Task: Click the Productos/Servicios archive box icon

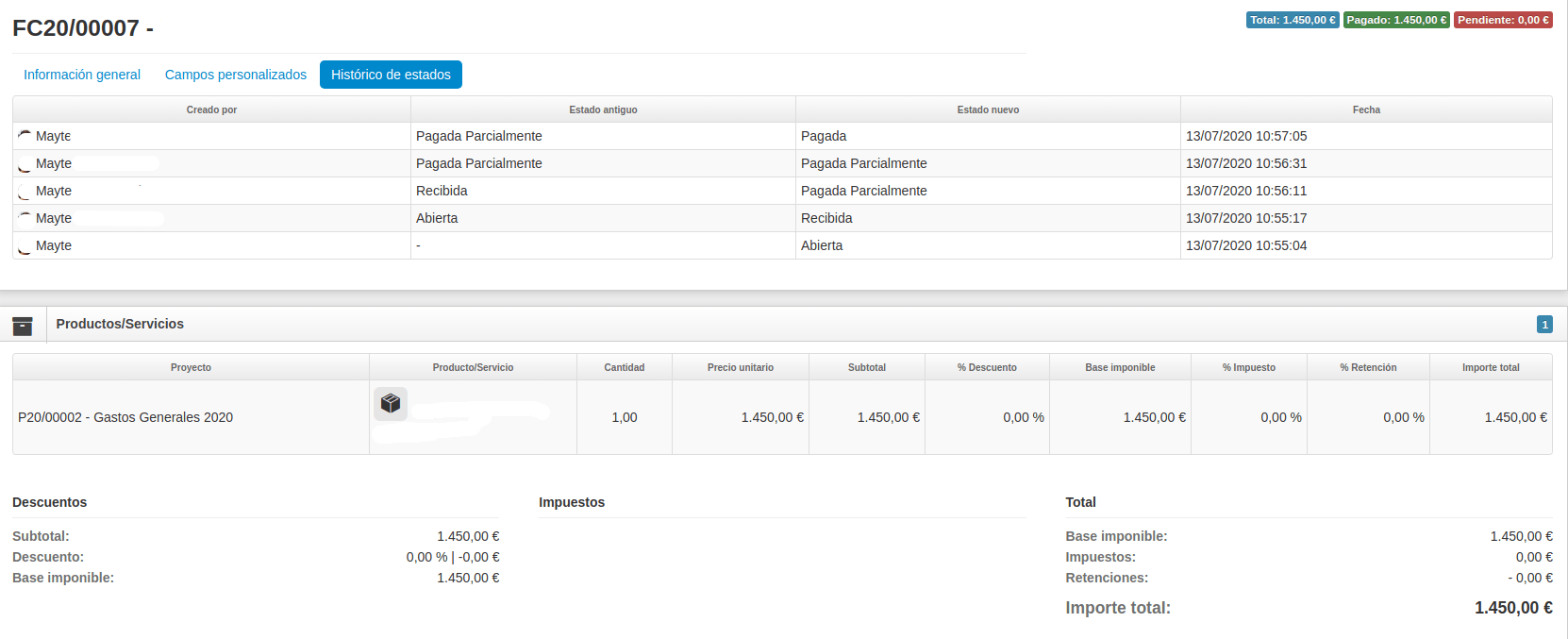Action: (23, 326)
